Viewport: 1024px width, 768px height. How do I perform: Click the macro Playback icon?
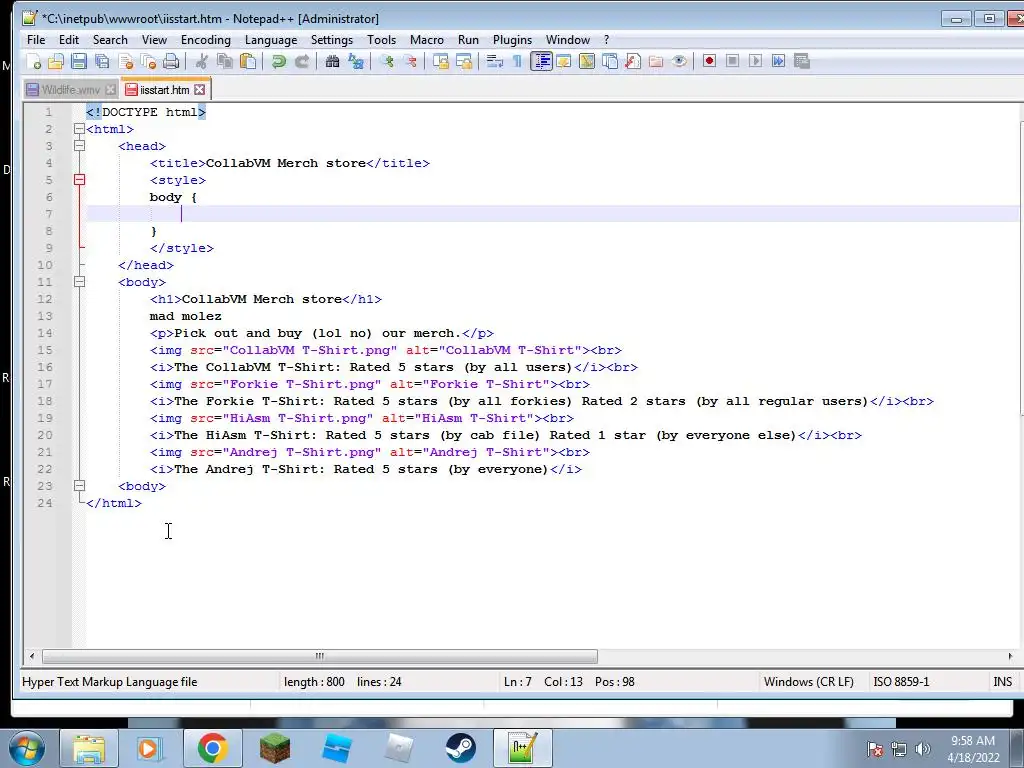pos(756,61)
